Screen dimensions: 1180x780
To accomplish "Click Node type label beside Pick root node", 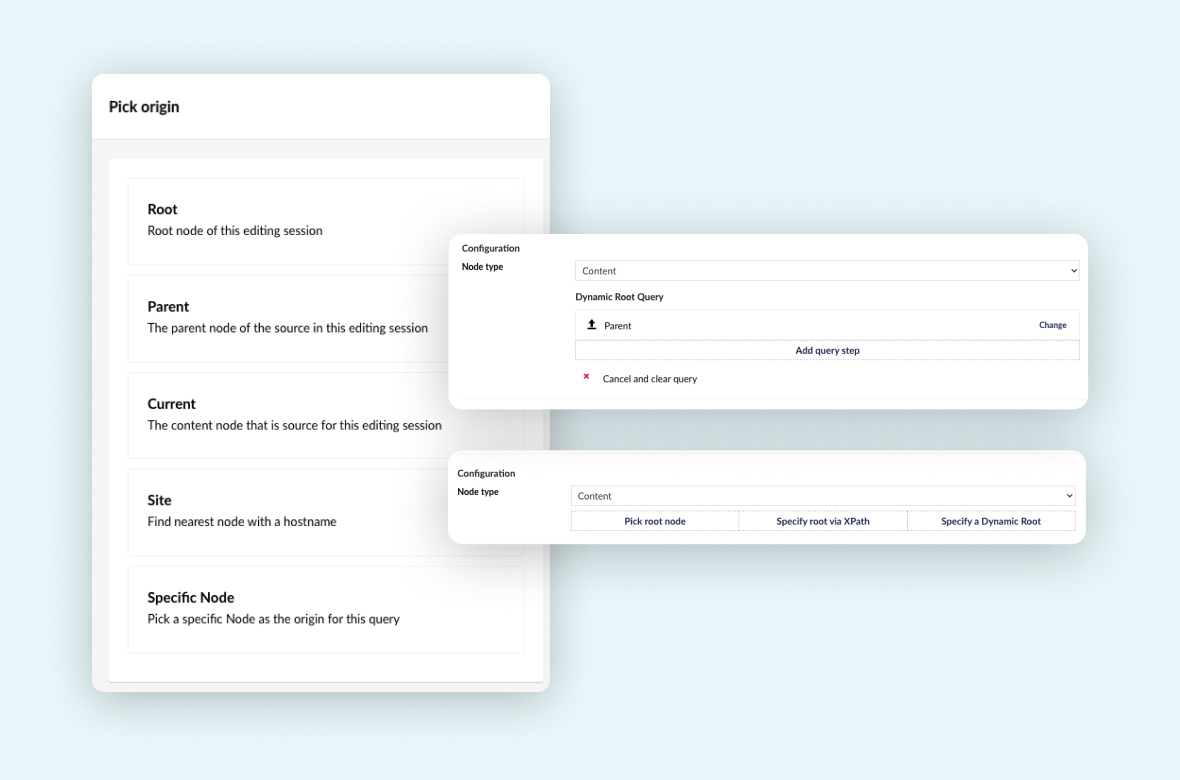I will tap(477, 492).
